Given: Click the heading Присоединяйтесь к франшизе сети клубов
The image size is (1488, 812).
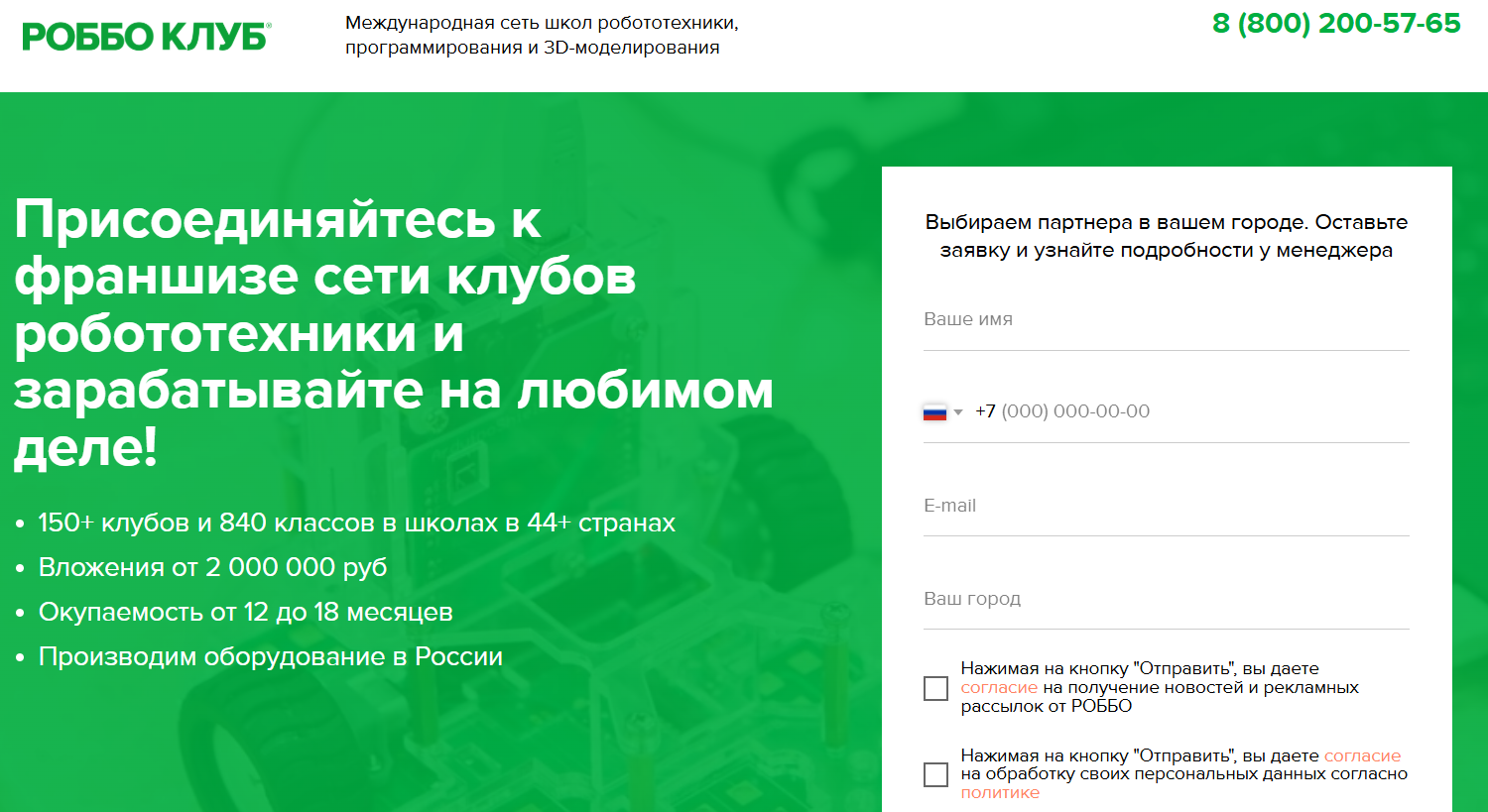Looking at the screenshot, I should [394, 332].
